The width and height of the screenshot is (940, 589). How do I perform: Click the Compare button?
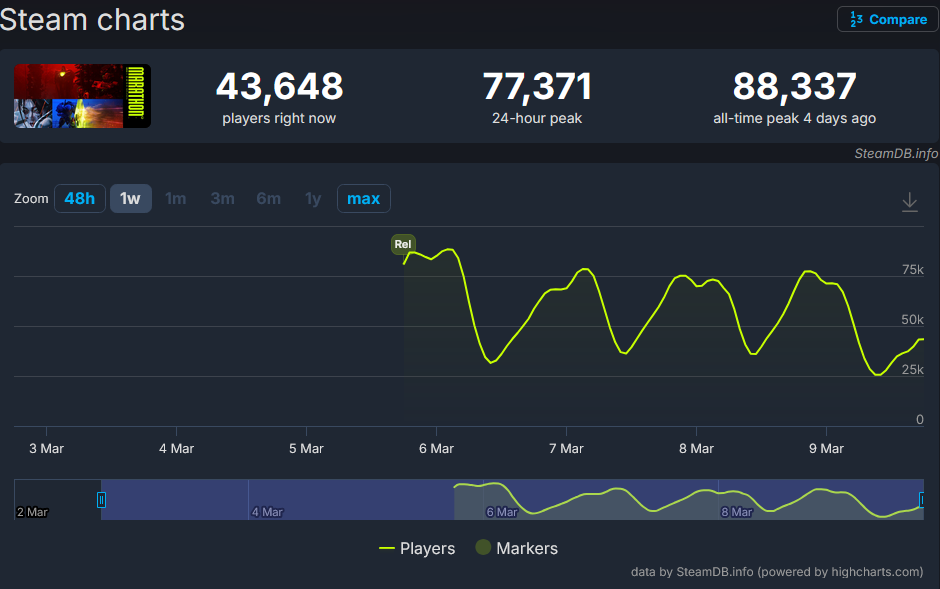888,20
